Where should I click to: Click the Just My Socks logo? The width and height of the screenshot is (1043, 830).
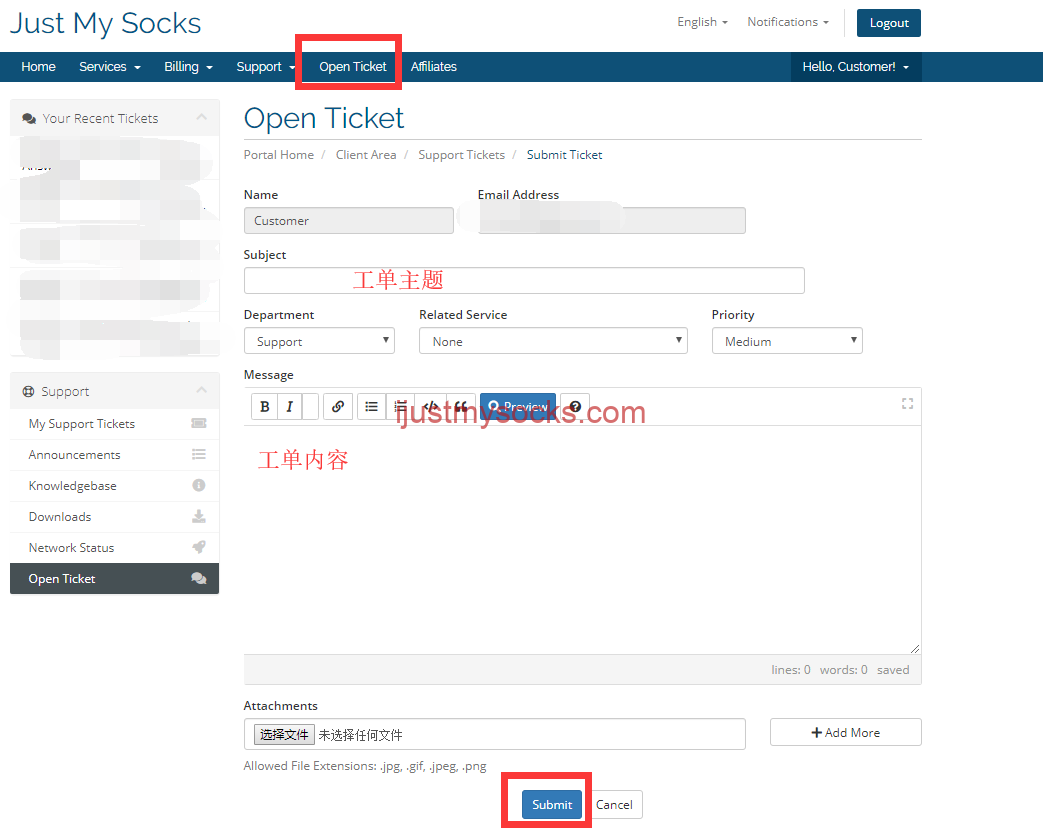(x=105, y=23)
